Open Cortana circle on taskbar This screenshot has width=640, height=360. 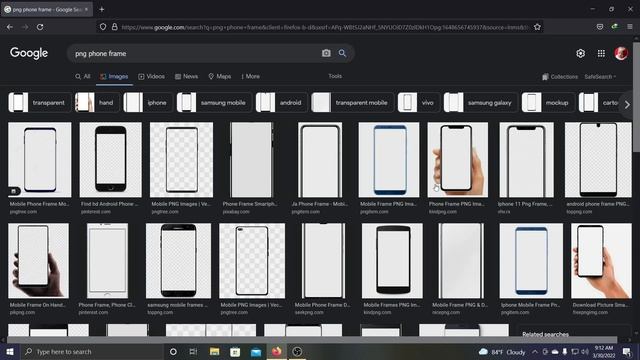tap(173, 351)
